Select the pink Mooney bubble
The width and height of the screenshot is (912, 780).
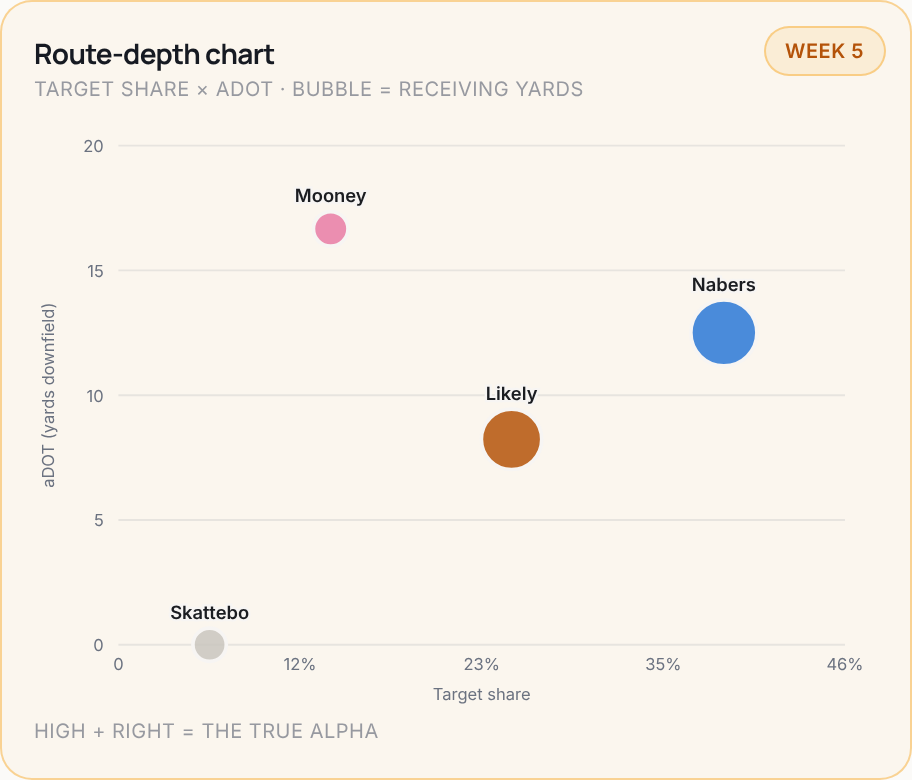click(x=330, y=229)
